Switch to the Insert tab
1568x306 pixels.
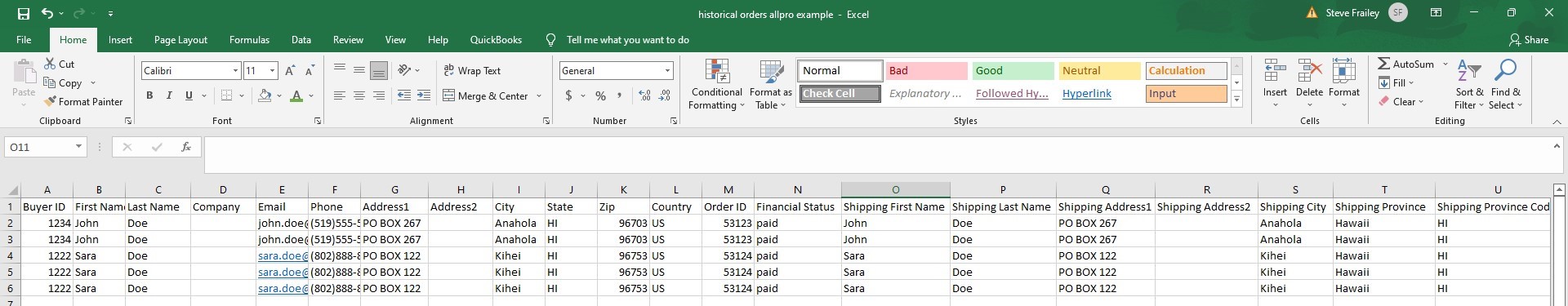pos(120,39)
